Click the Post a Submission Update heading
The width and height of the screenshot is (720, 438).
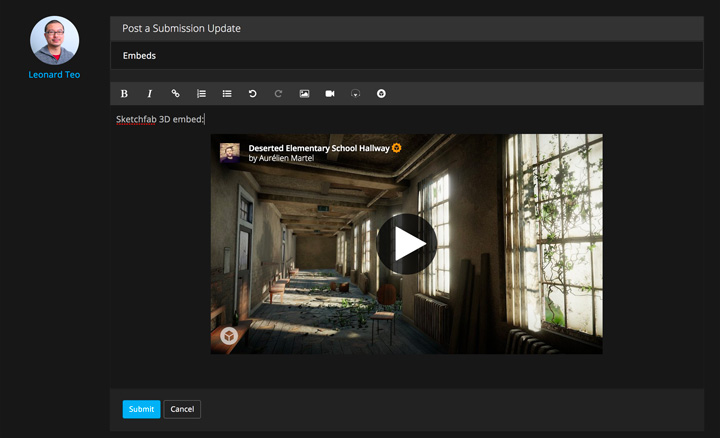tap(181, 28)
